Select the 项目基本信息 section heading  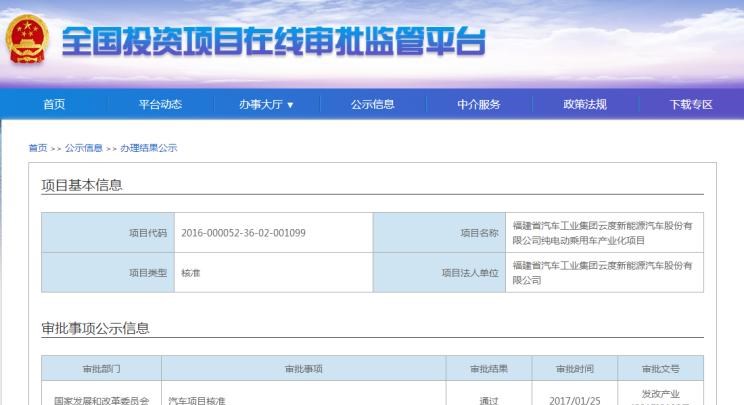[82, 185]
